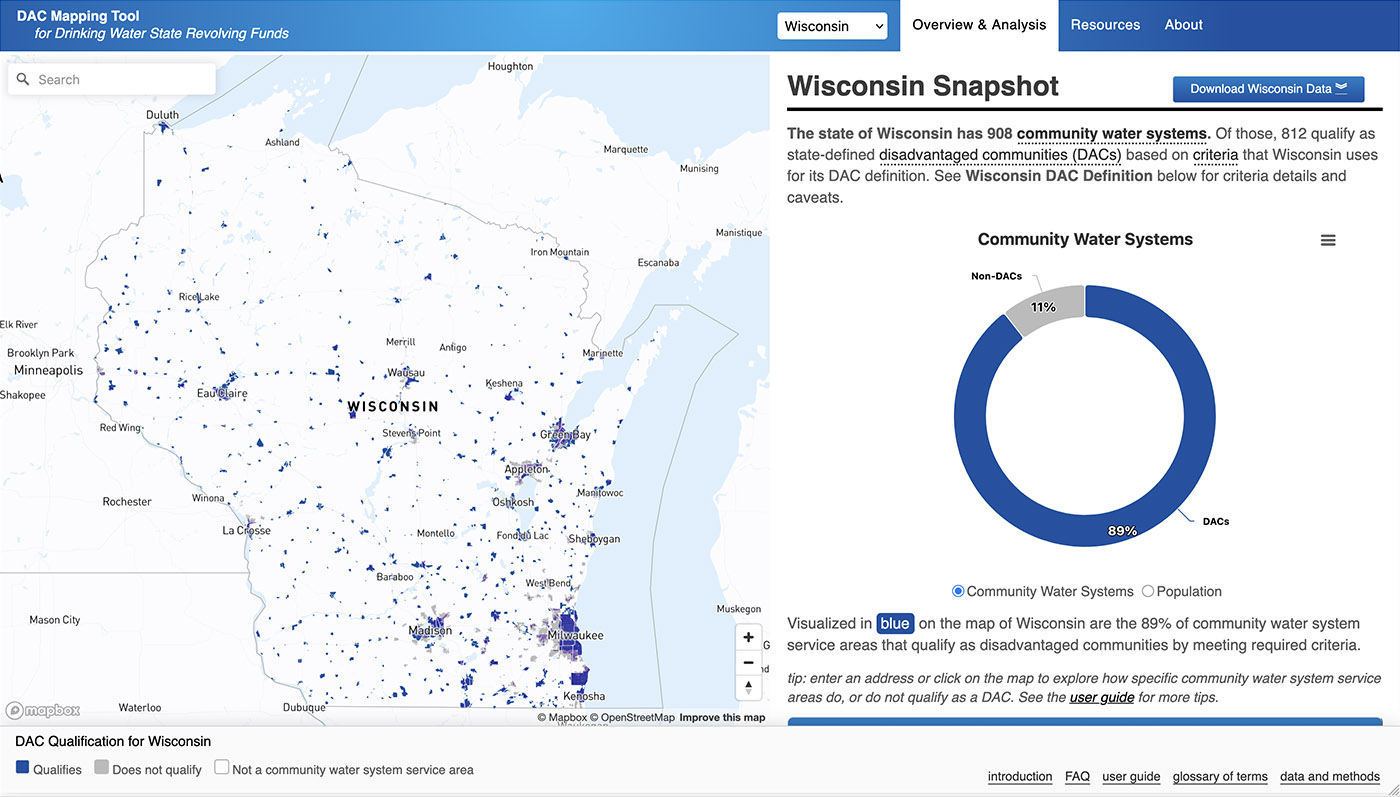Click the map zoom in plus button
Screen dimensions: 1400x797
[x=748, y=637]
